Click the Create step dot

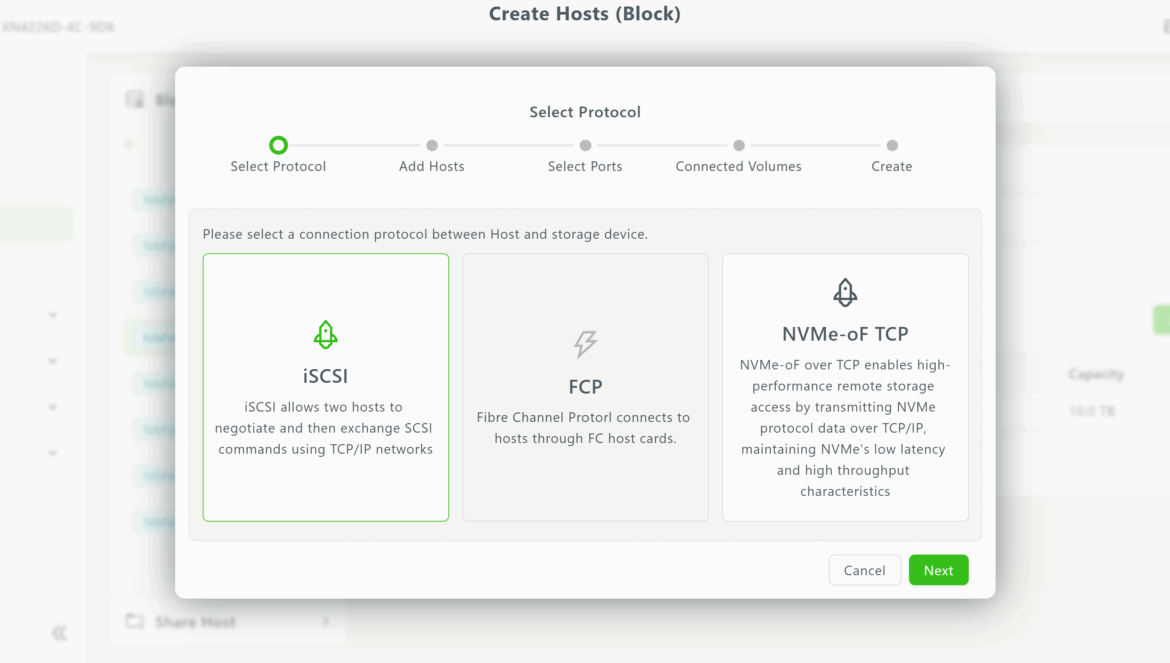click(x=892, y=145)
